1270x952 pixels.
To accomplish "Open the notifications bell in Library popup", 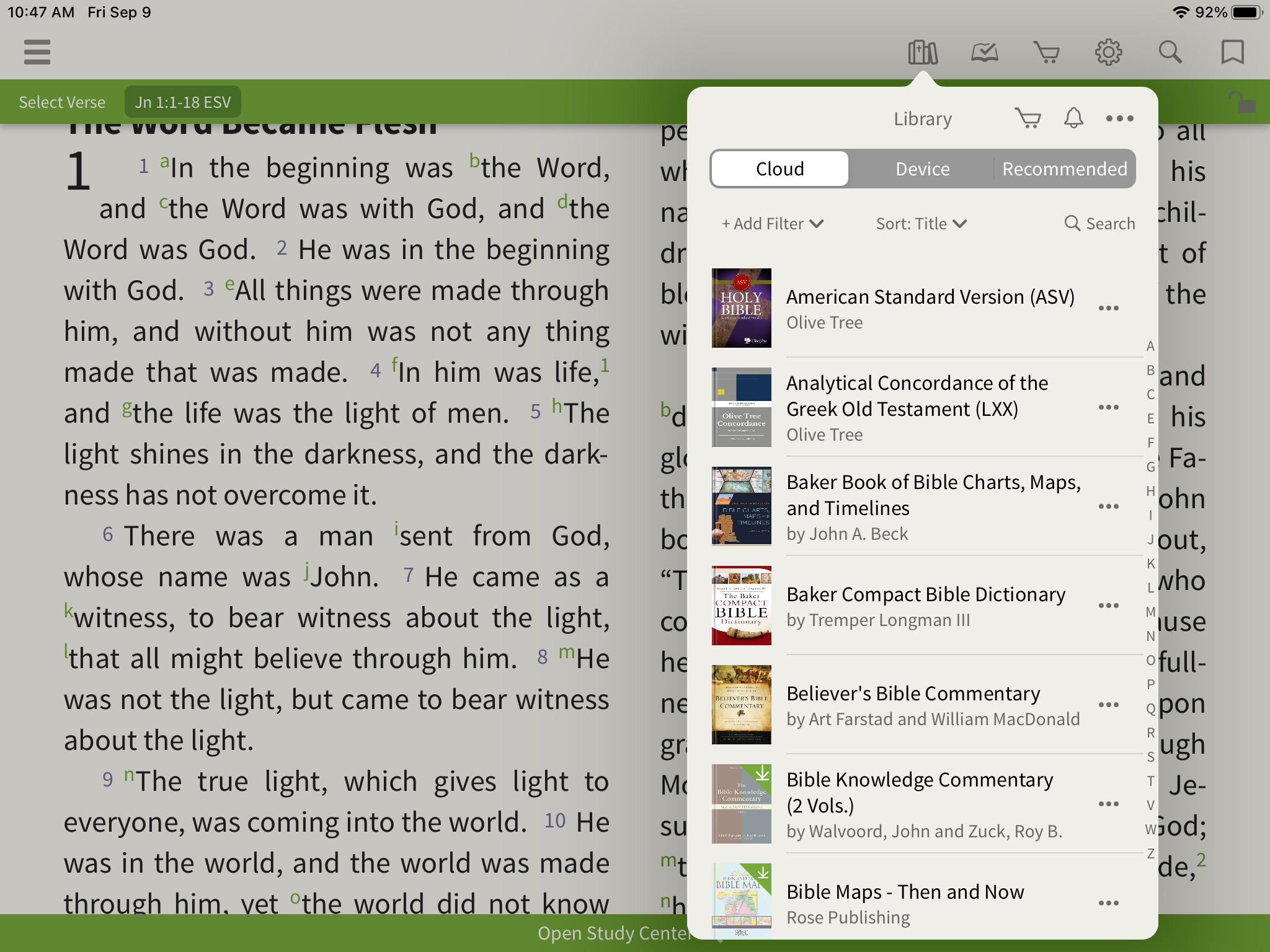I will (1074, 118).
